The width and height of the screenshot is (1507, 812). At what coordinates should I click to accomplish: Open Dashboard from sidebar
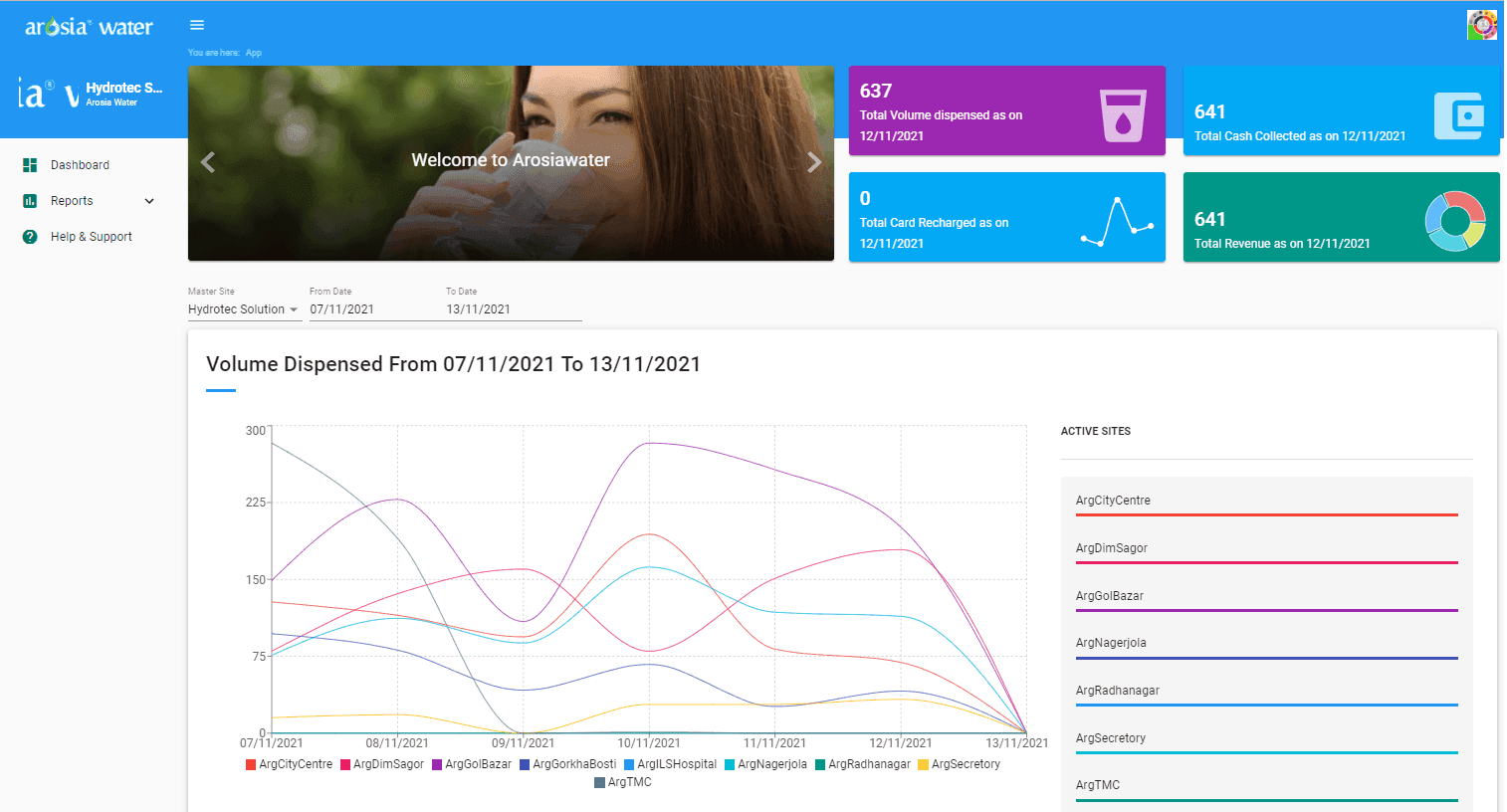pos(80,165)
